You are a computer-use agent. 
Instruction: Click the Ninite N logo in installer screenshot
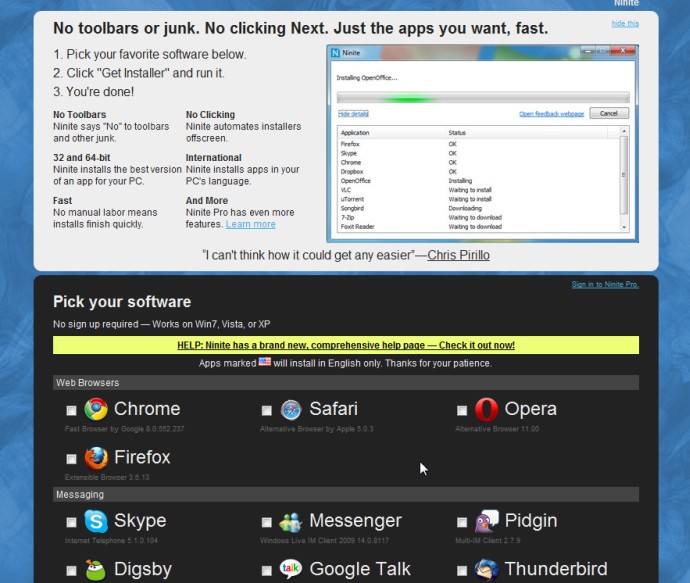pos(335,53)
